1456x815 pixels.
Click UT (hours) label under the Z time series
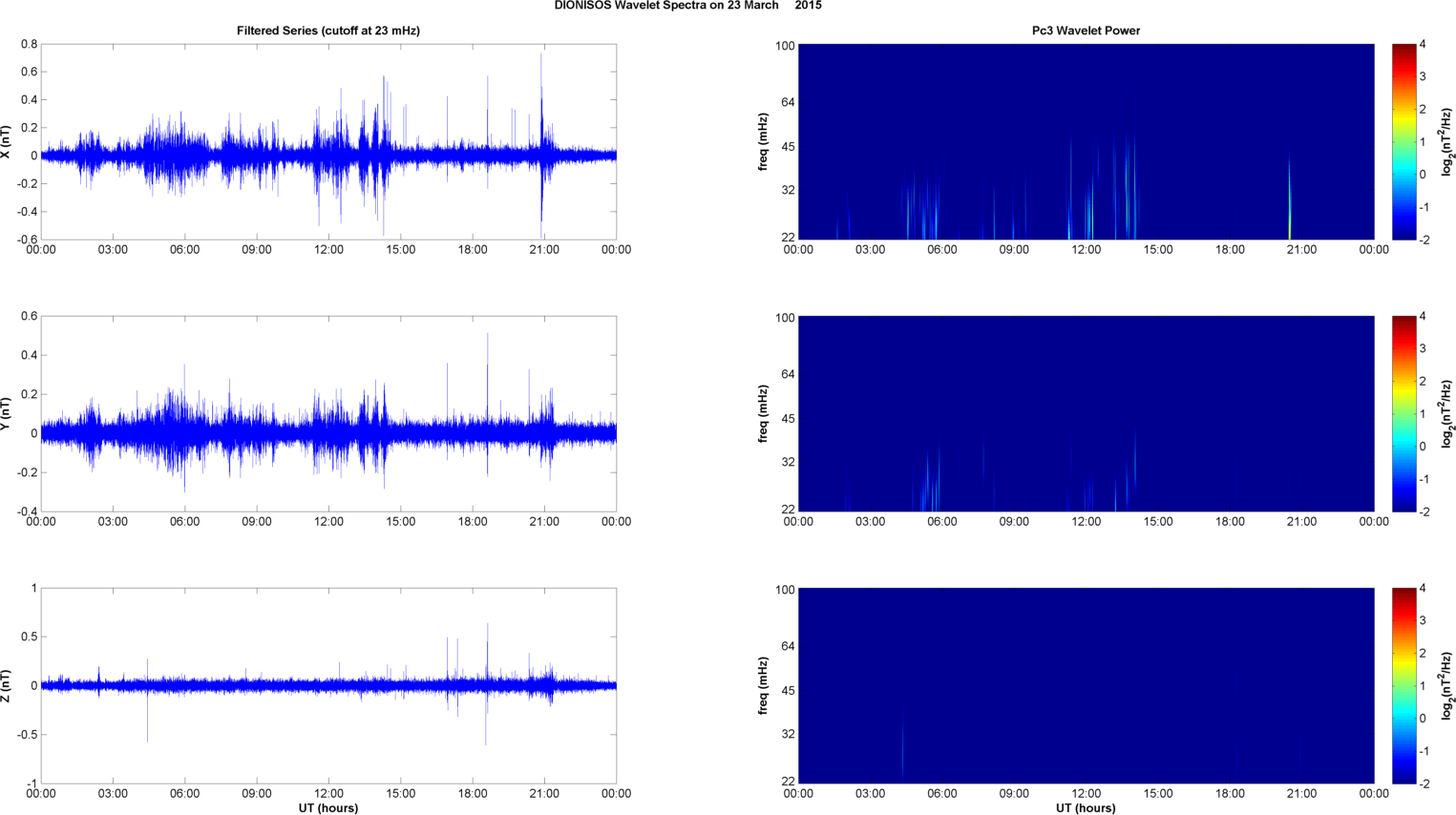(328, 808)
